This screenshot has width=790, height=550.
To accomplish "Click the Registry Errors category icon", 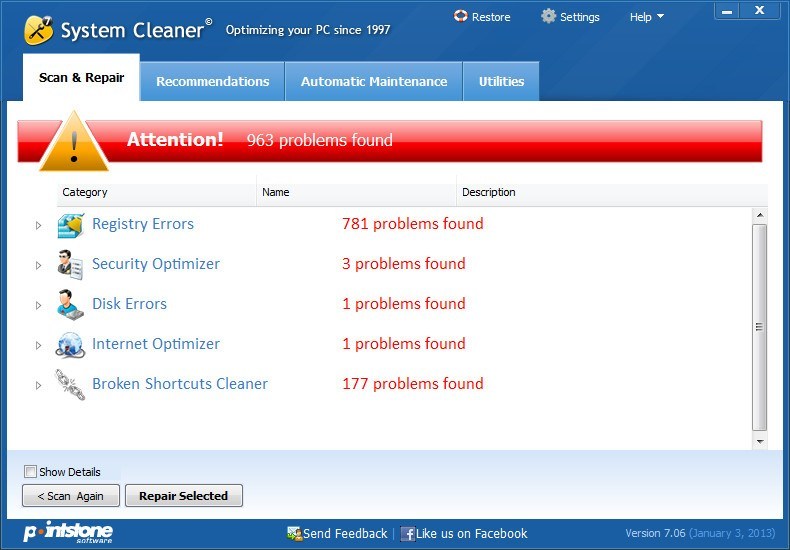I will [x=71, y=225].
